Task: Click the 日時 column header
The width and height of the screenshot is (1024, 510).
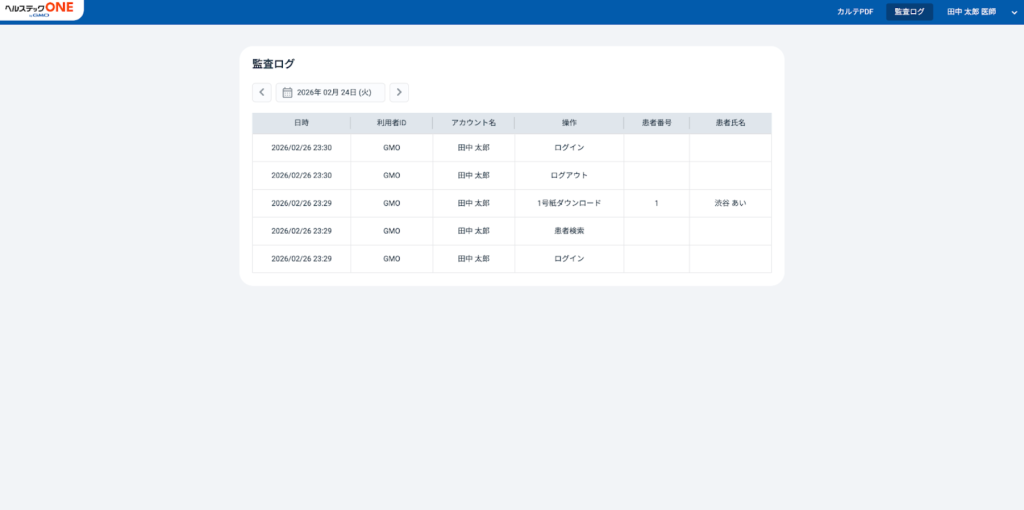Action: (x=301, y=123)
